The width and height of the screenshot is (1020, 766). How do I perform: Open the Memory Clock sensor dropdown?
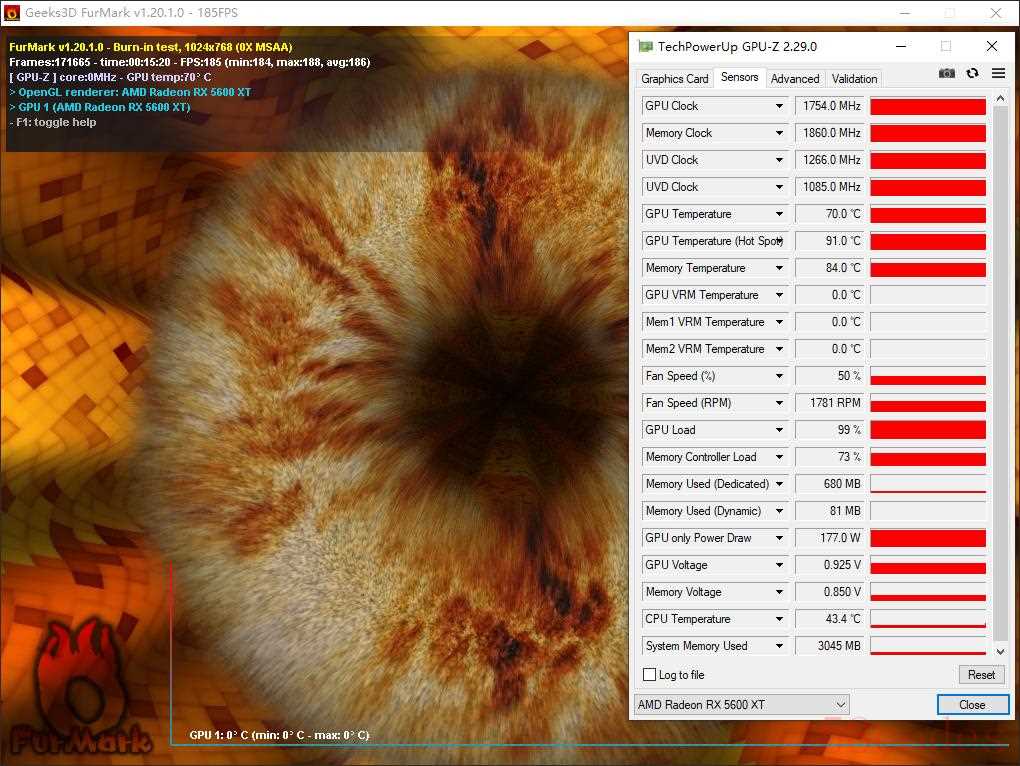pos(779,133)
